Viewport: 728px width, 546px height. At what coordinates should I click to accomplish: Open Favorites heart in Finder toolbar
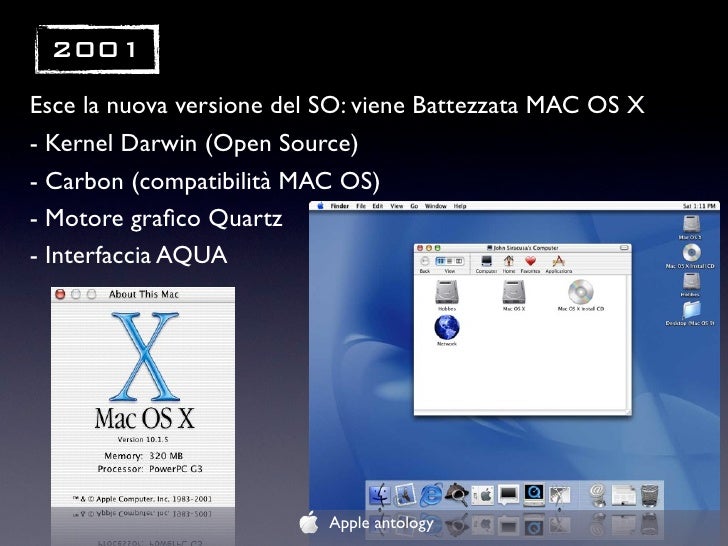coord(530,264)
